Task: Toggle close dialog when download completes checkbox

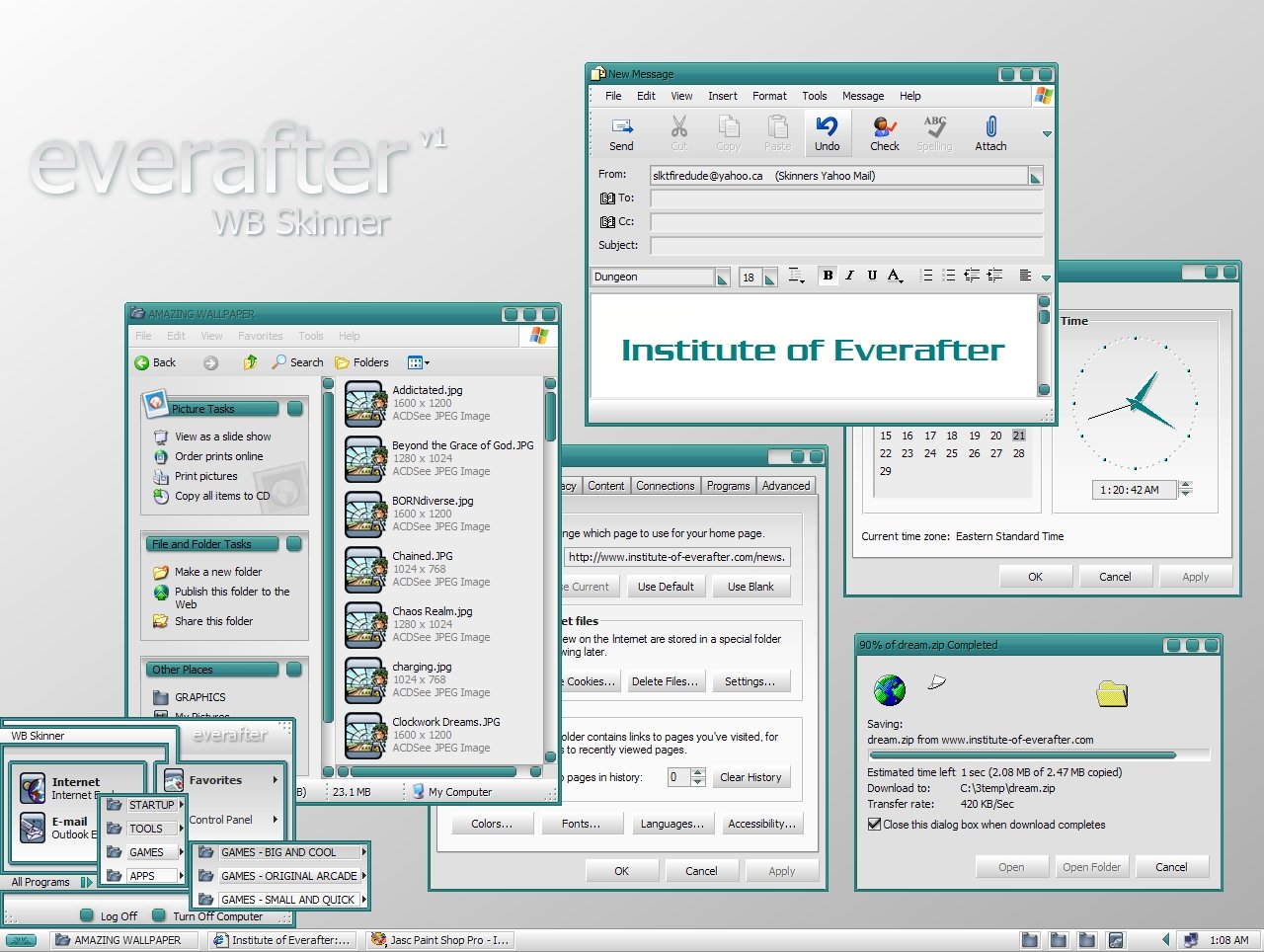Action: pos(874,824)
